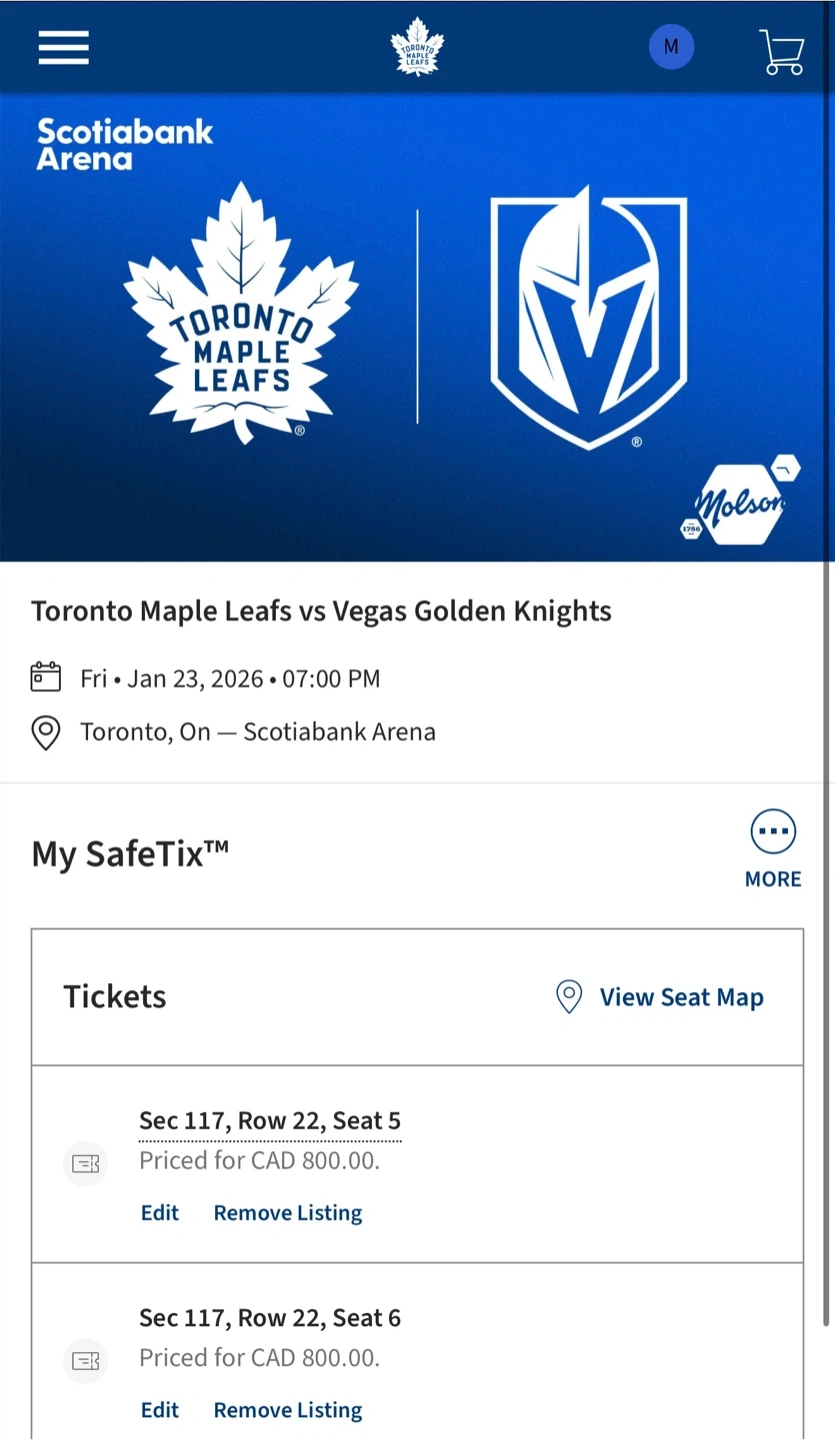The width and height of the screenshot is (835, 1440).
Task: Open View Seat Map link
Action: 681,997
